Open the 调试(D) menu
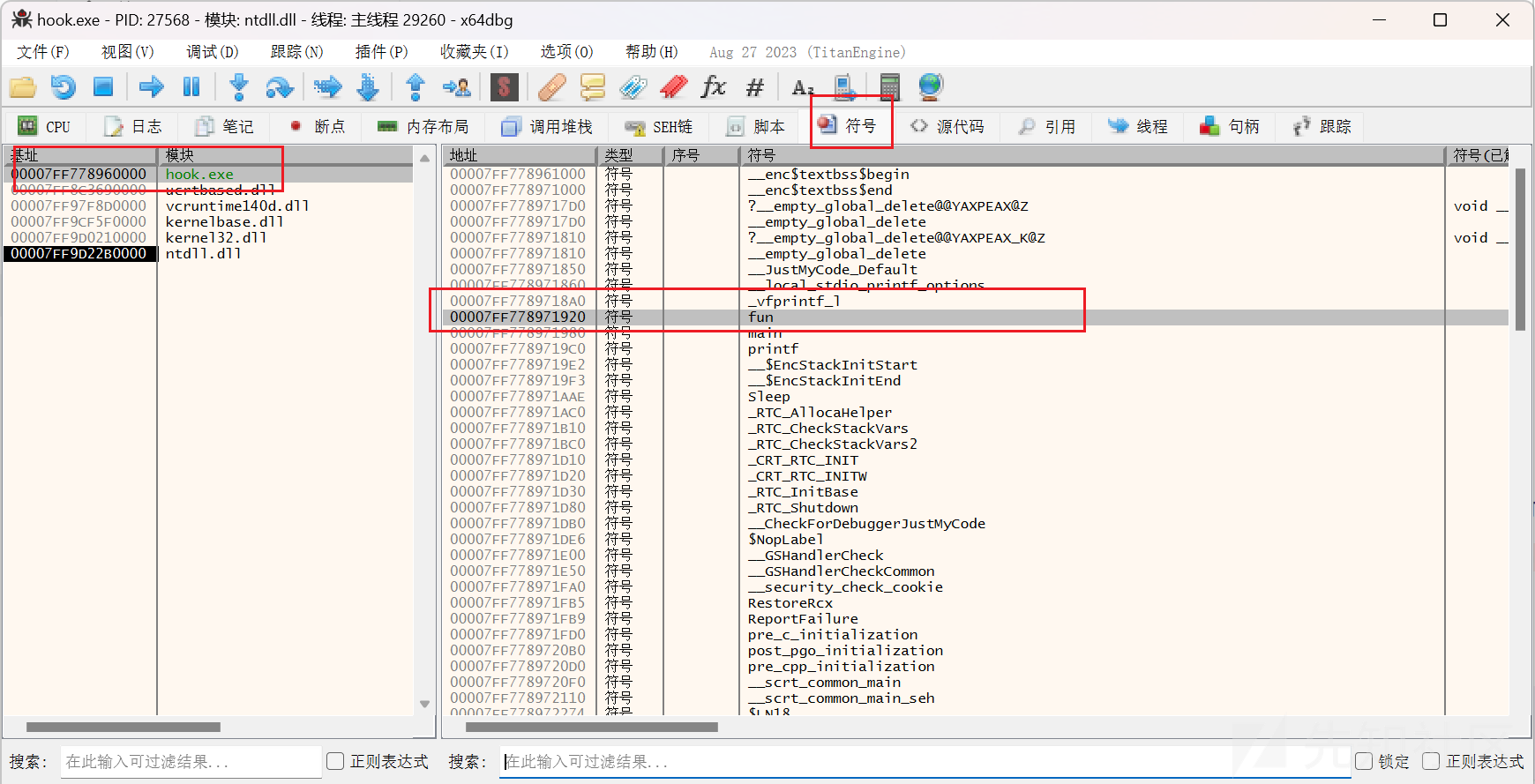 [x=212, y=52]
